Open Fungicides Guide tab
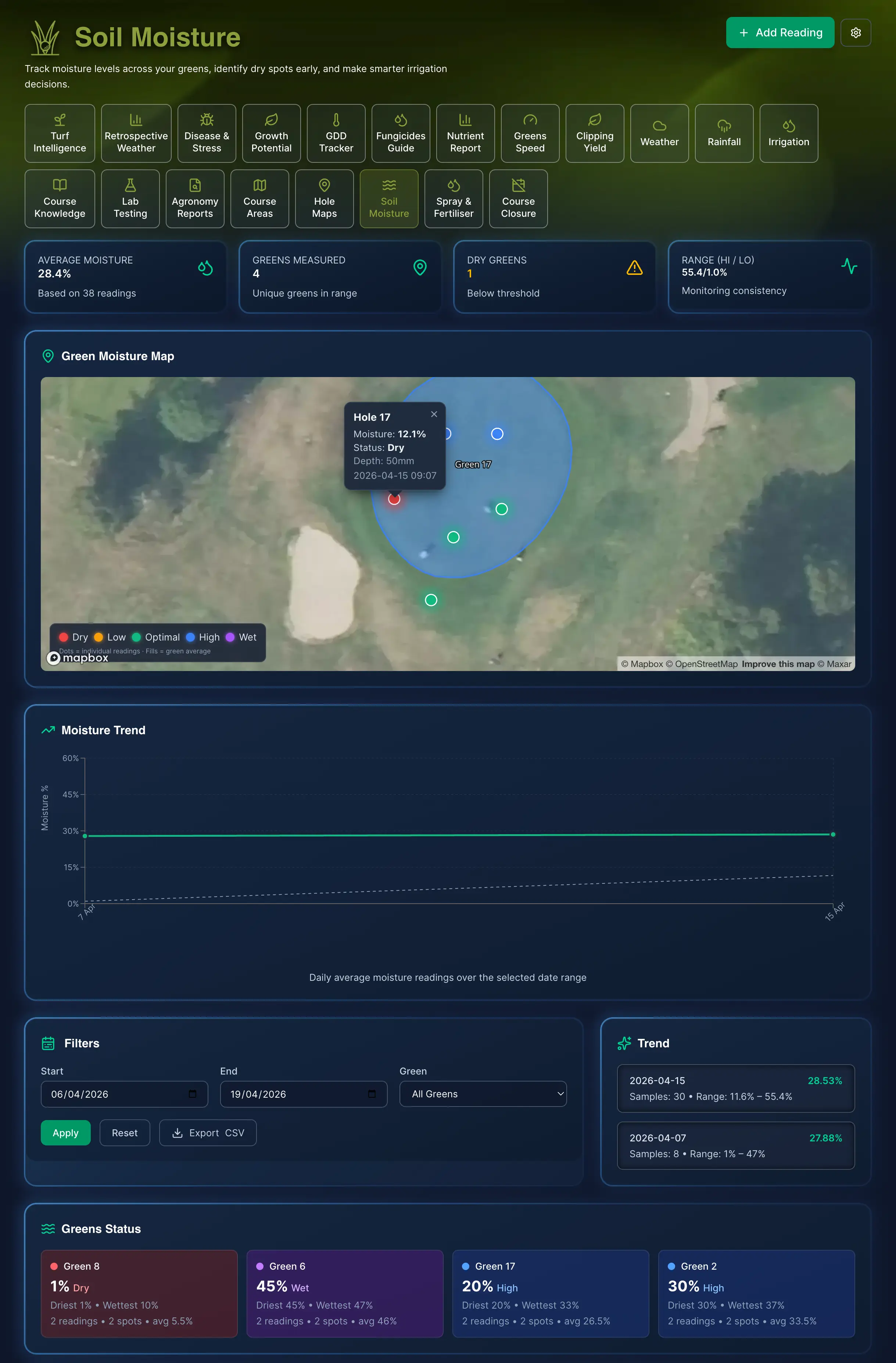This screenshot has height=1363, width=896. (401, 133)
